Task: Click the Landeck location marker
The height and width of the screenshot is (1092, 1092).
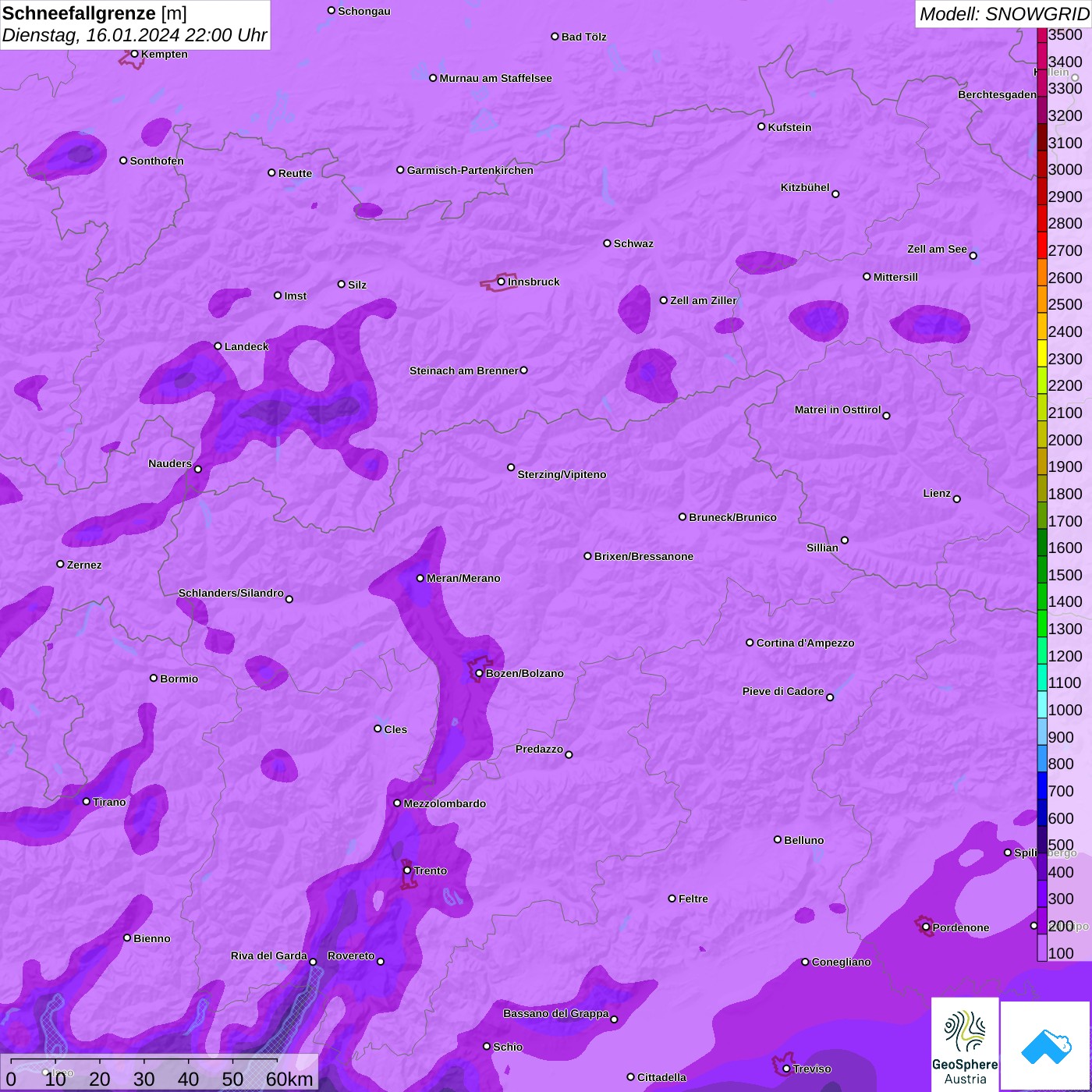Action: point(218,346)
